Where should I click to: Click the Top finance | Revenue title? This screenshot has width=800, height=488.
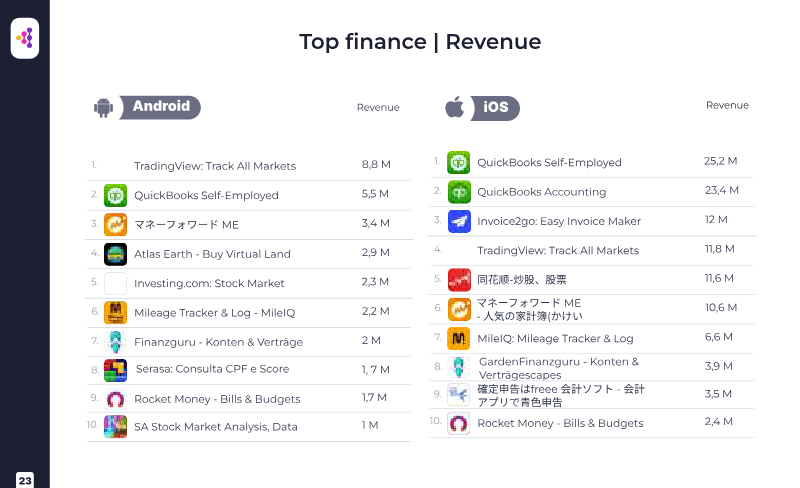[x=420, y=42]
